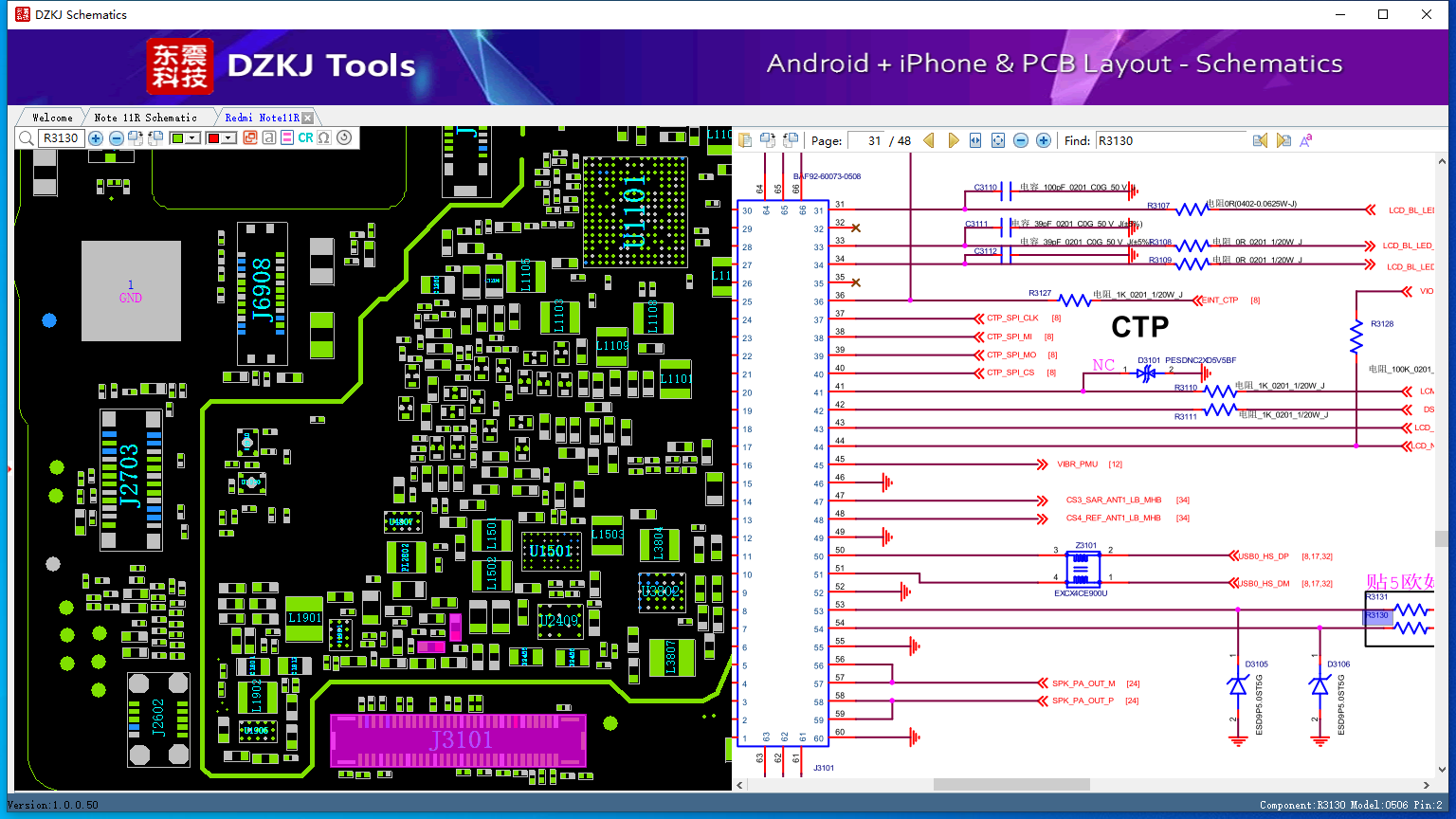Switch to the Welcome tab
The image size is (1456, 819).
pyautogui.click(x=52, y=118)
